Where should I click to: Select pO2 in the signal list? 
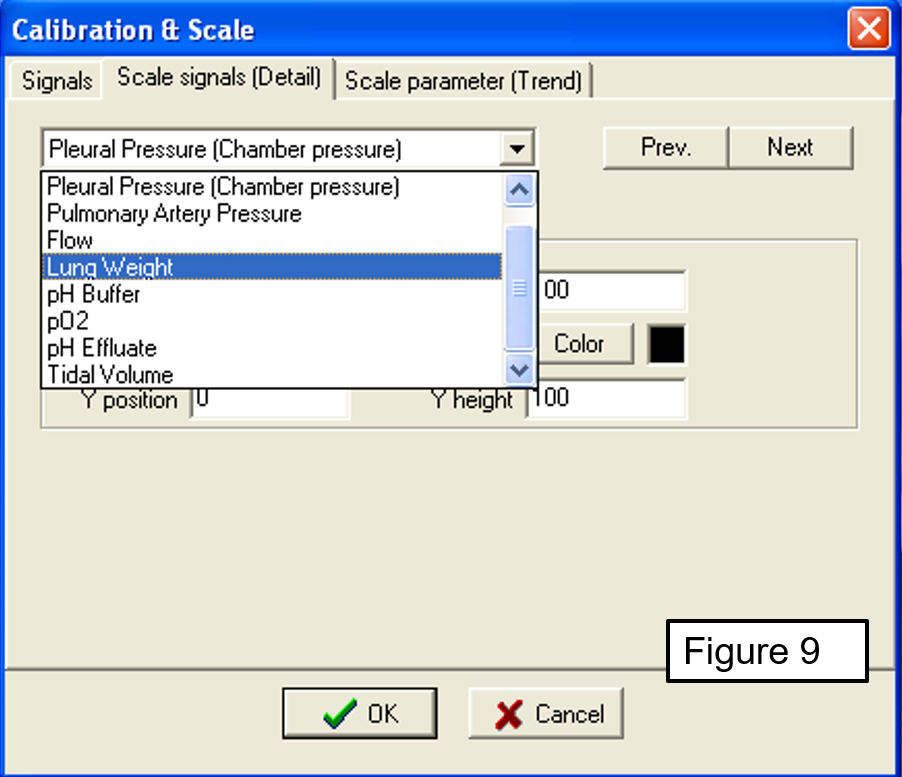pos(68,322)
